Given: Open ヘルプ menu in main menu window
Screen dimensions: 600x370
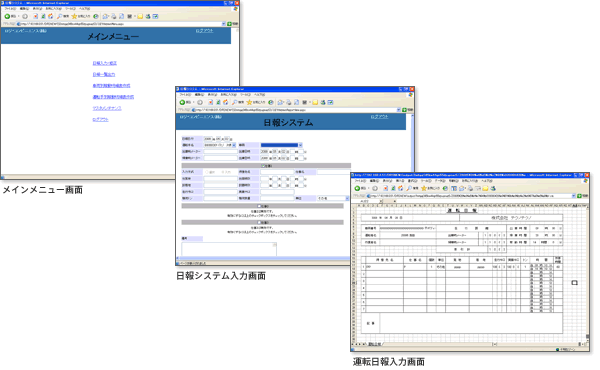Looking at the screenshot, I should pyautogui.click(x=85, y=8).
